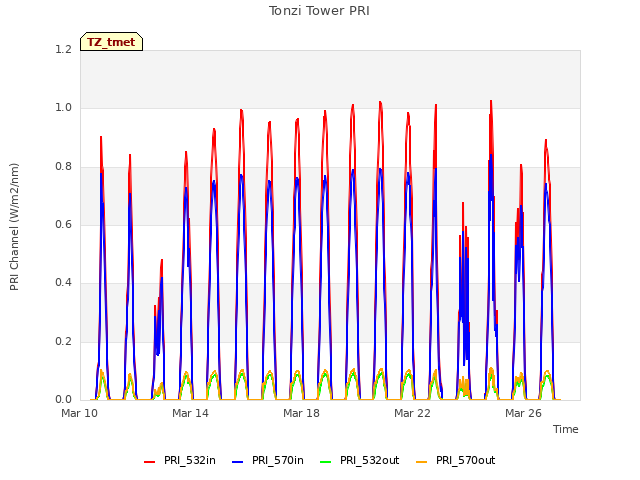
Task: Click the red PRI_532in legend swatch
Action: pos(150,461)
